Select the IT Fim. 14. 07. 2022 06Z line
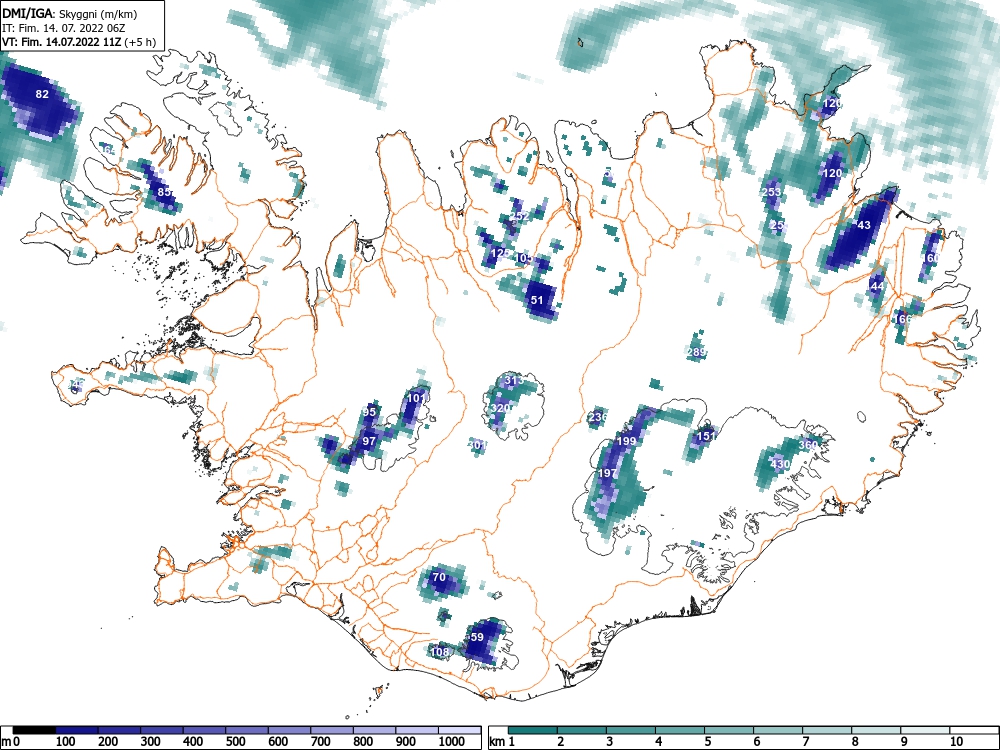 [x=64, y=28]
